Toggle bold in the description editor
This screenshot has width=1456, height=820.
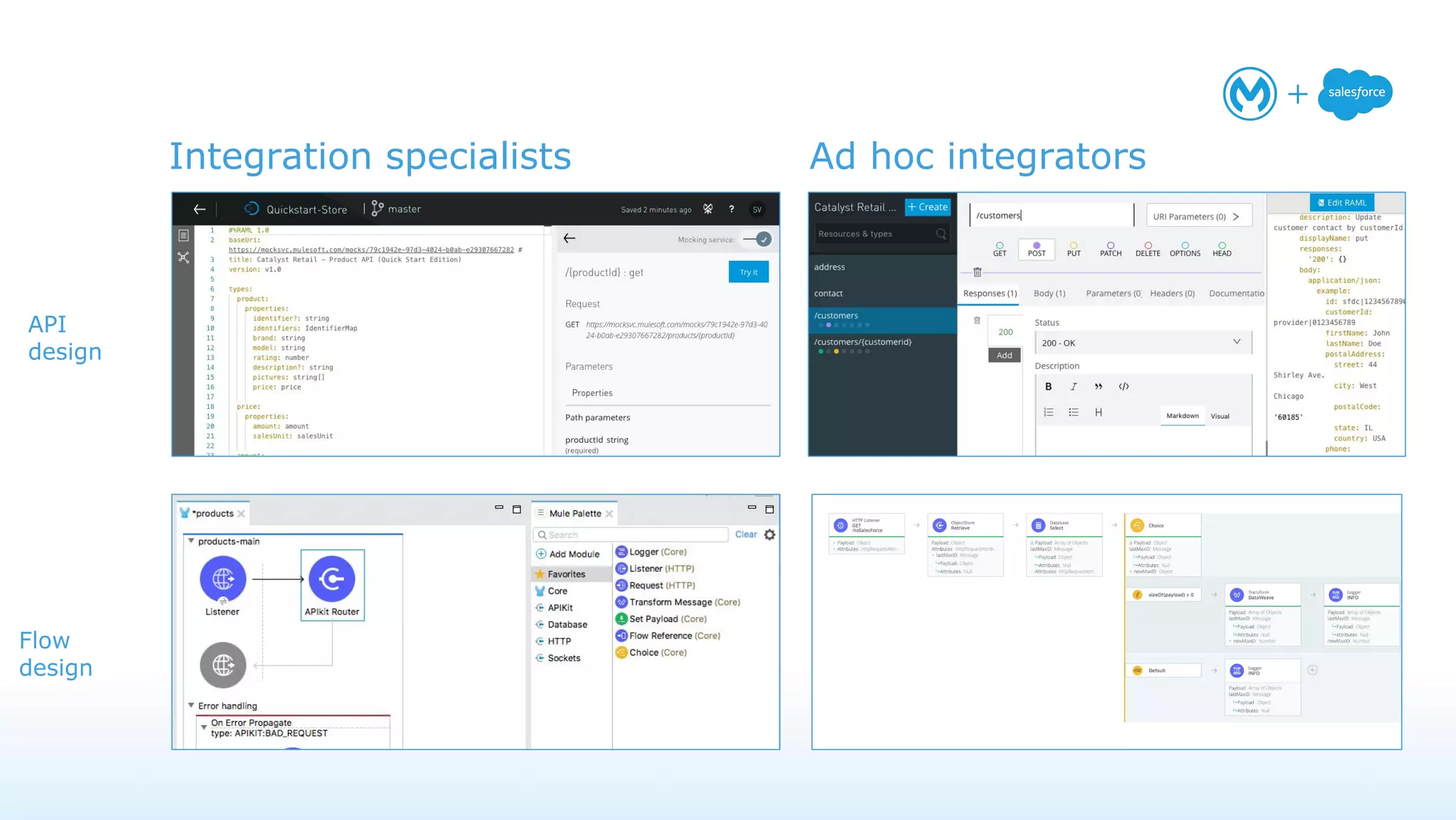tap(1048, 387)
